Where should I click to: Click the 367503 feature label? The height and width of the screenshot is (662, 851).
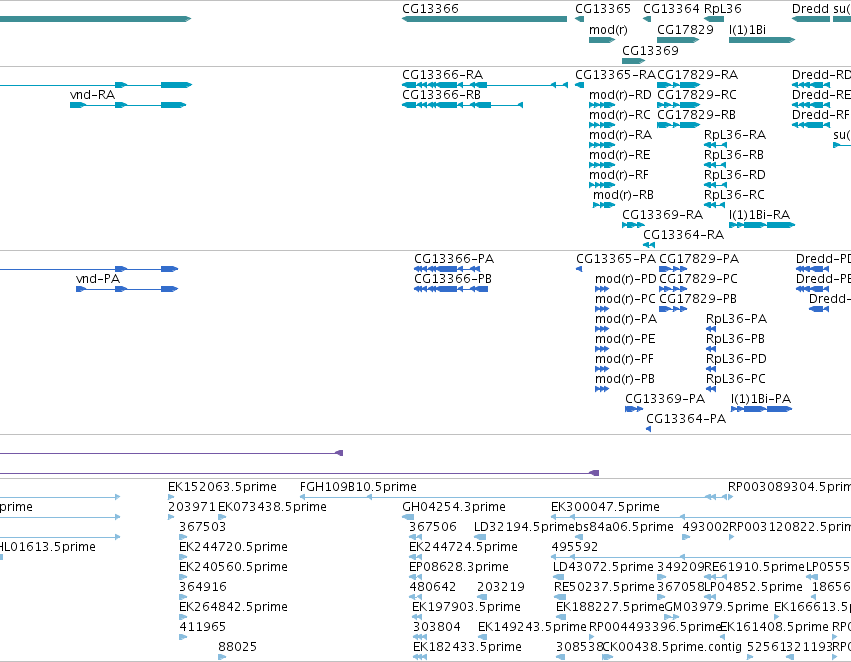point(202,527)
